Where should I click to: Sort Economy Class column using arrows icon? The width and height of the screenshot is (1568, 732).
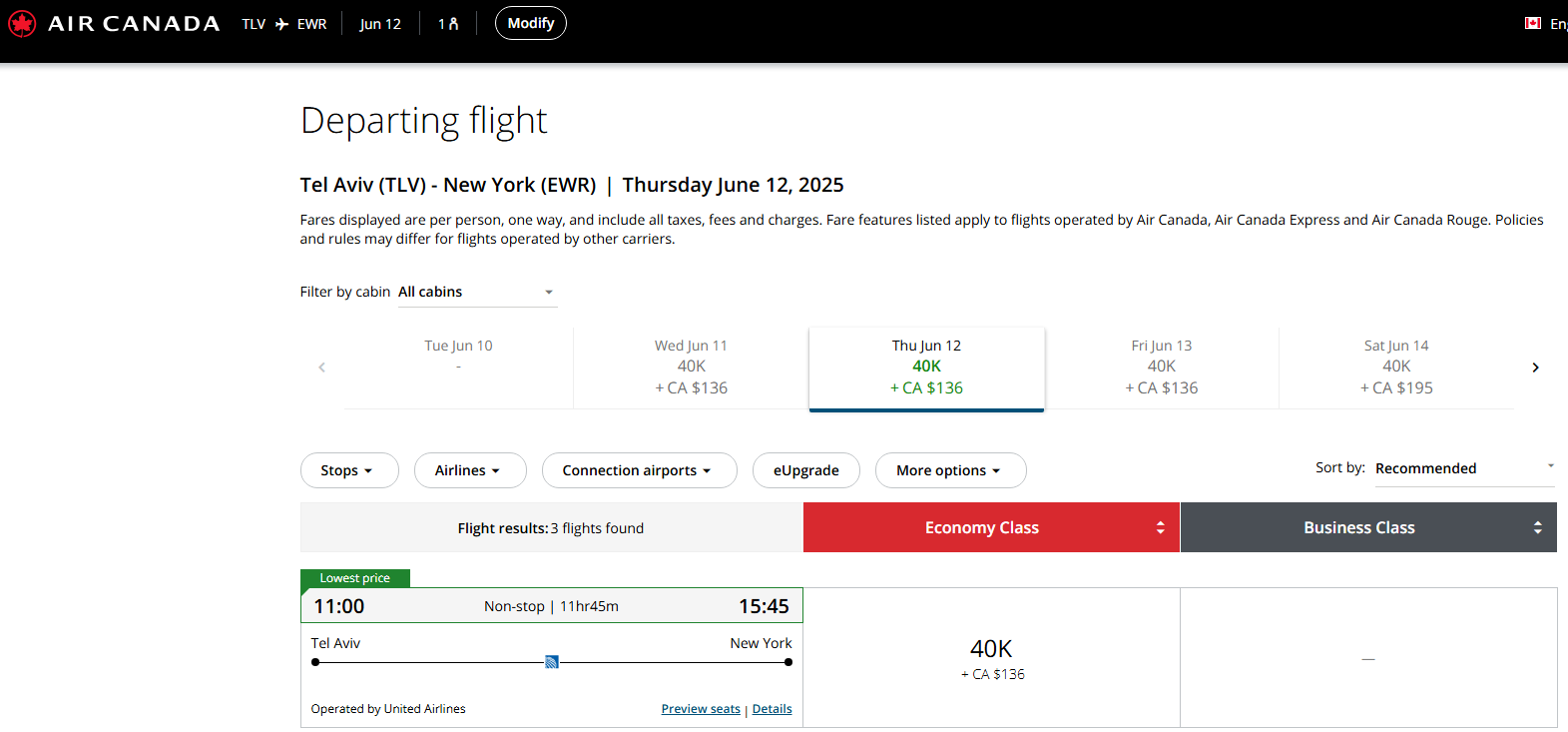(x=1160, y=527)
